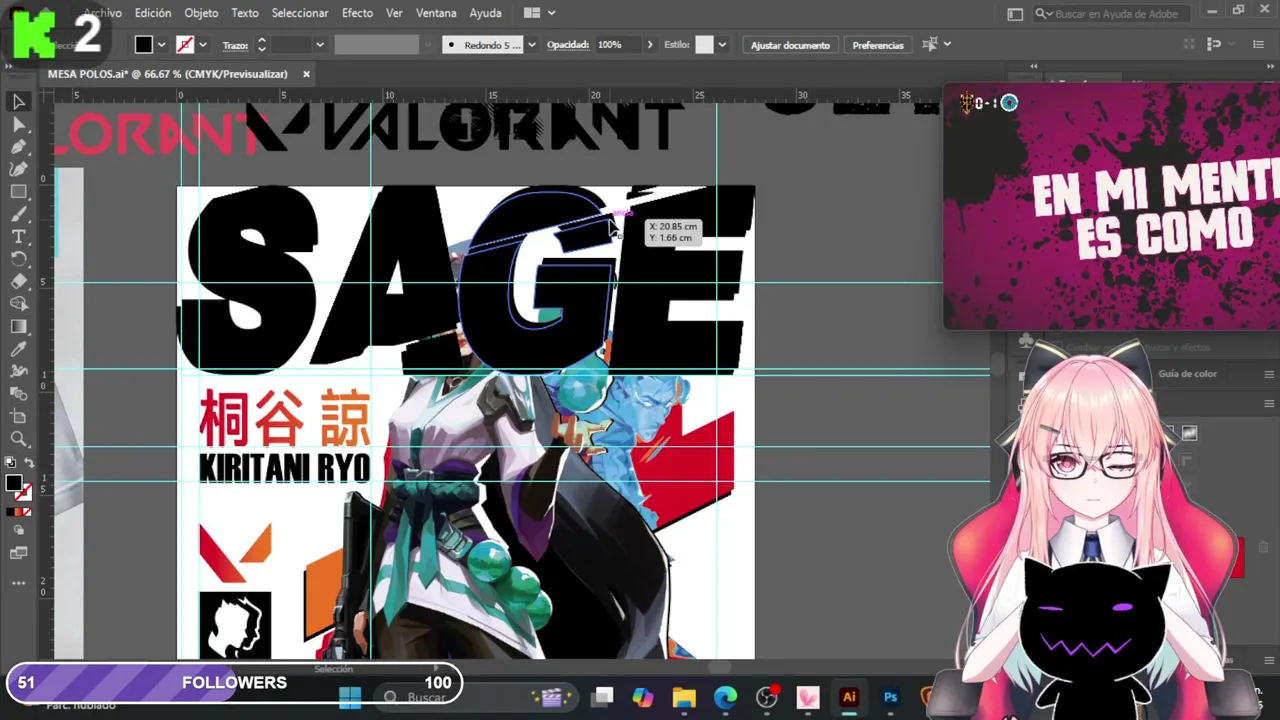Screen dimensions: 1280x720
Task: Open drawing mode options in toolbar
Action: [x=18, y=531]
